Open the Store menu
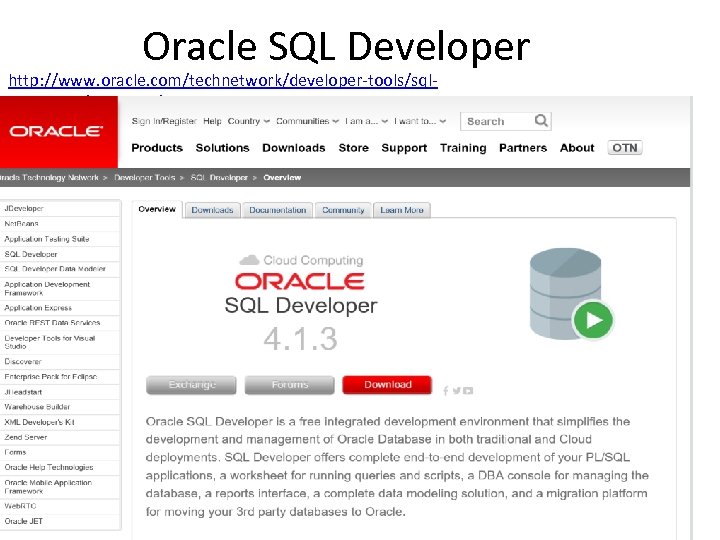The image size is (720, 540). click(354, 148)
